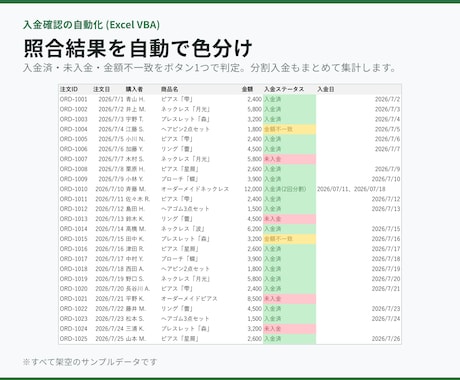Click the 入金済 status in ORD-1020 row

289,289
